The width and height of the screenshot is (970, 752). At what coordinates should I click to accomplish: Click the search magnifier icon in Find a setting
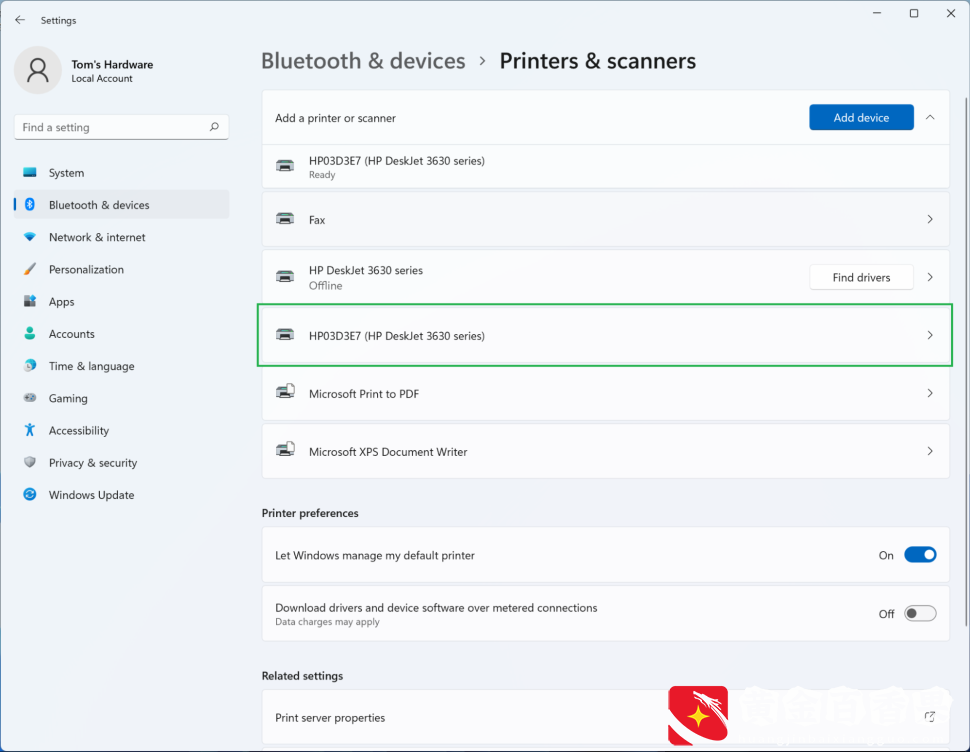(x=214, y=127)
